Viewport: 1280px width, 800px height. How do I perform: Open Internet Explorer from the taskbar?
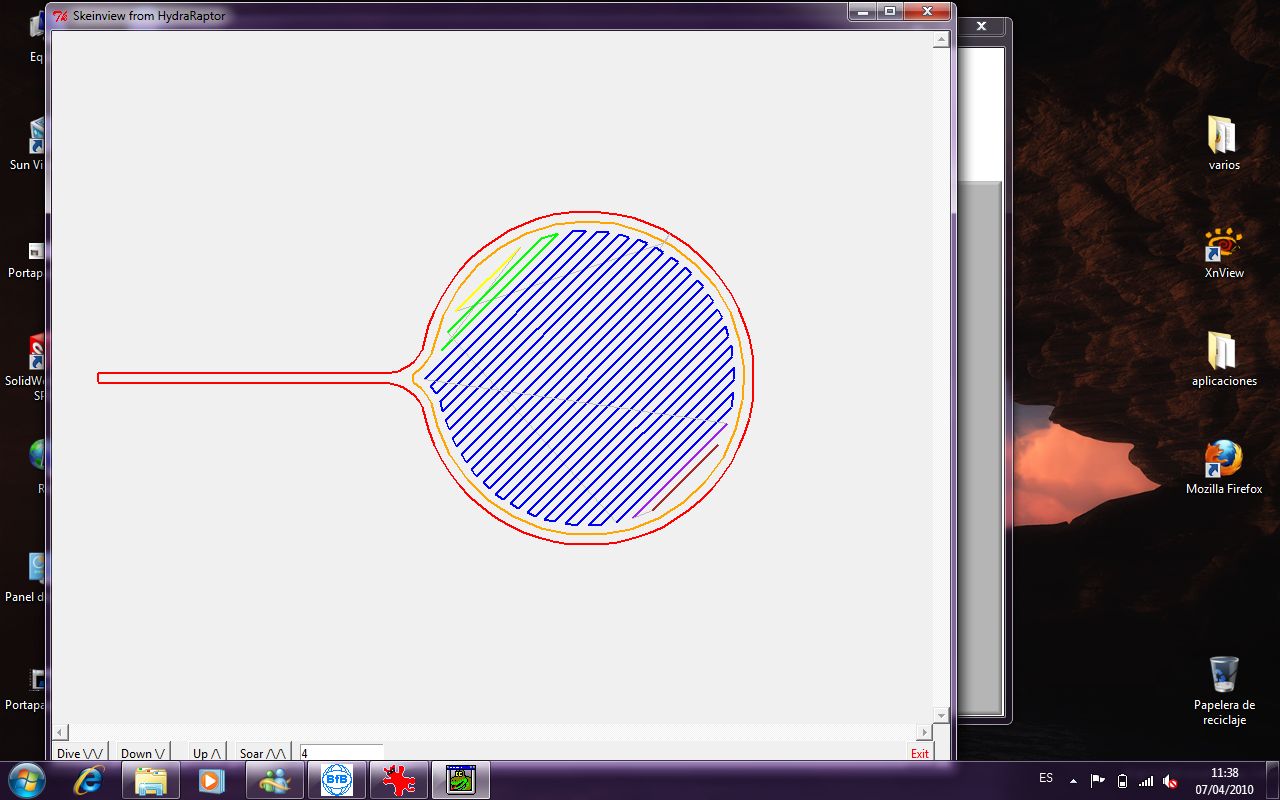(89, 780)
